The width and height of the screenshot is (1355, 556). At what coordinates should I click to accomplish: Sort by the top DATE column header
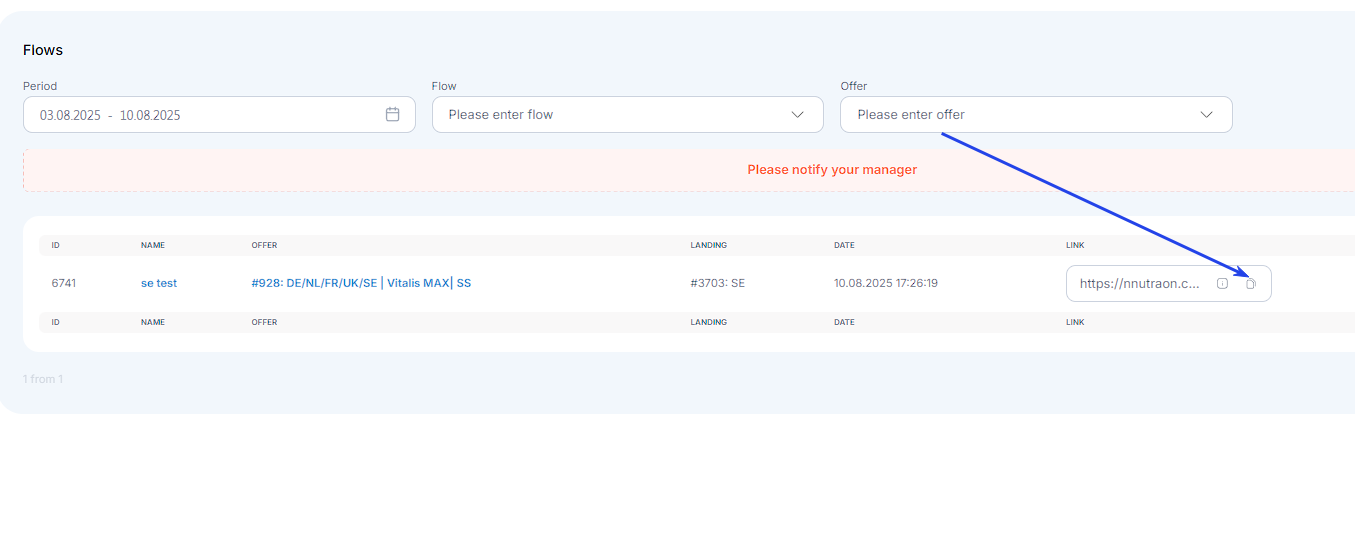pos(845,245)
